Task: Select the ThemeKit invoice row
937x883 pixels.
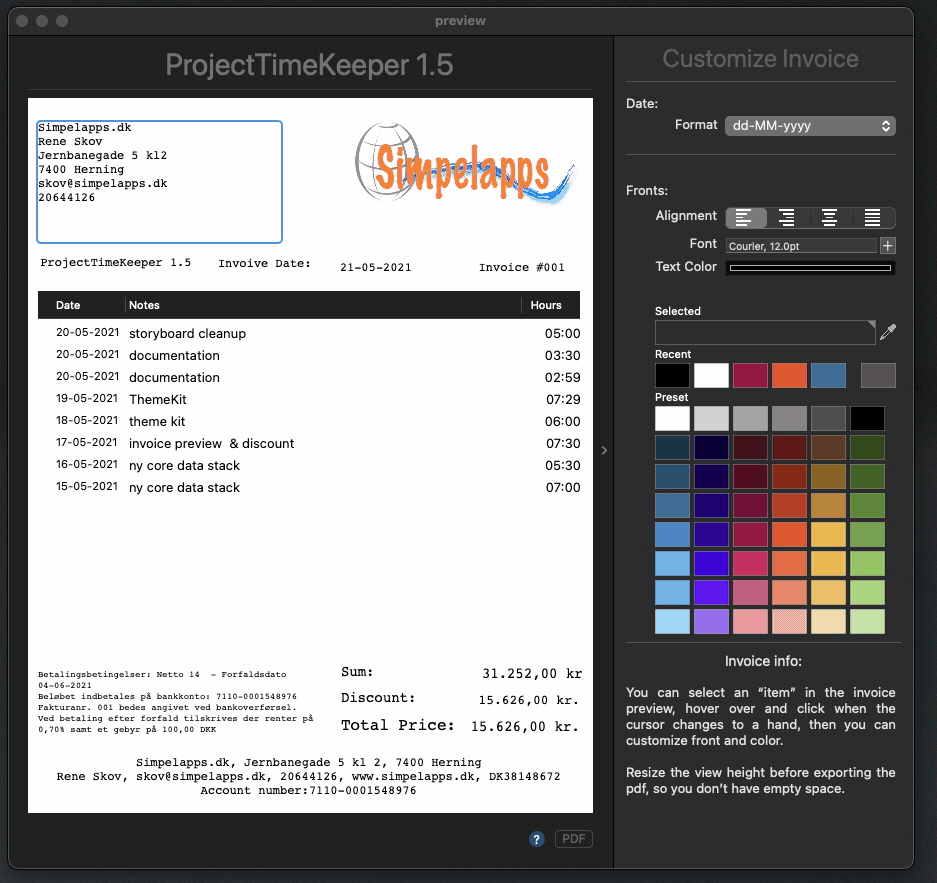Action: (x=309, y=399)
